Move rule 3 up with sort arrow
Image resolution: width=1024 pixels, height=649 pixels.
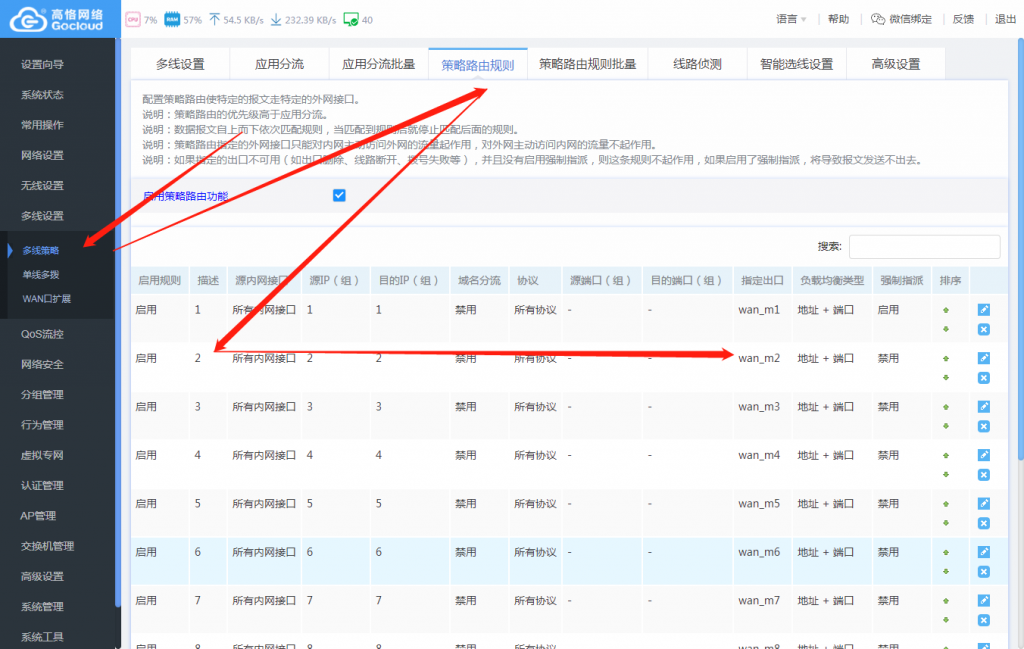[946, 407]
